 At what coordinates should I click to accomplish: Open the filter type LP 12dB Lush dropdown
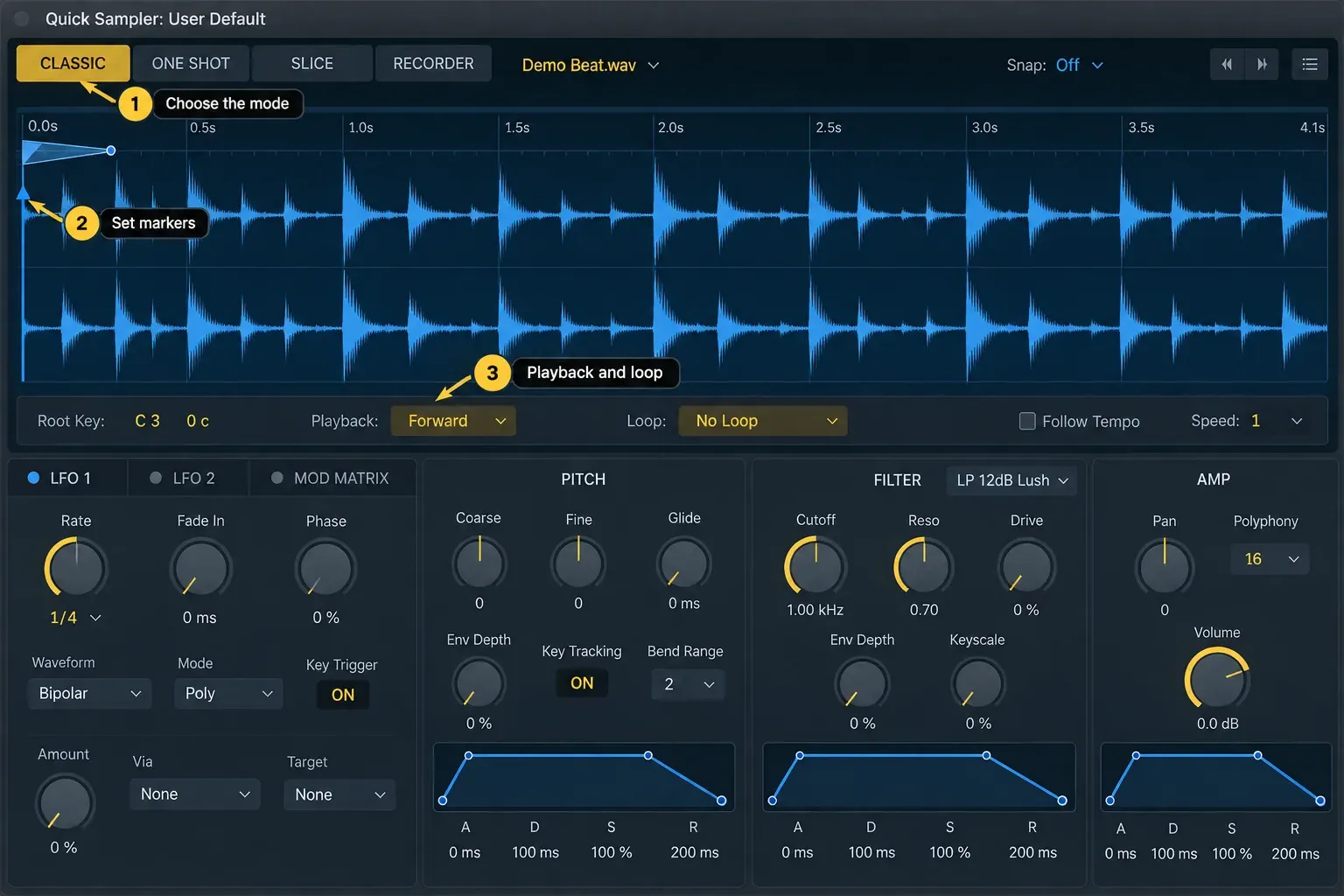[x=1011, y=480]
